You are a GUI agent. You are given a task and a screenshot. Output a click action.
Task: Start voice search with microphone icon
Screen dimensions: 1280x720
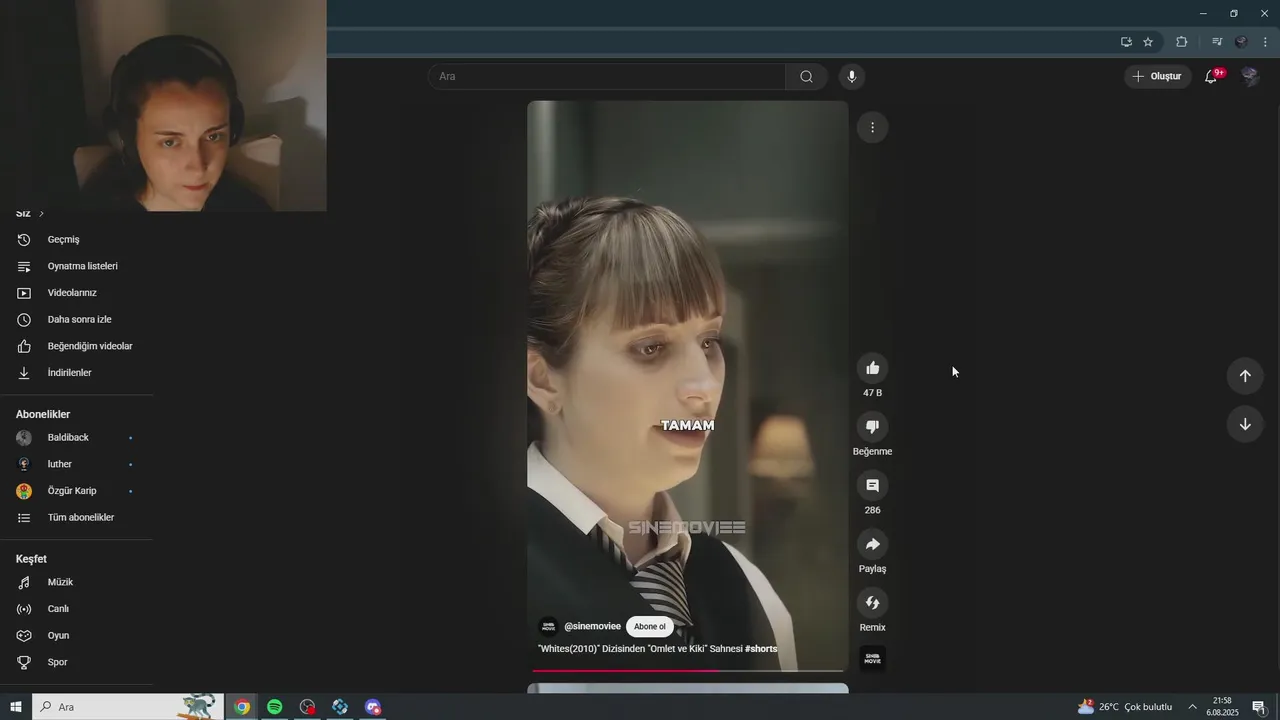pos(852,76)
